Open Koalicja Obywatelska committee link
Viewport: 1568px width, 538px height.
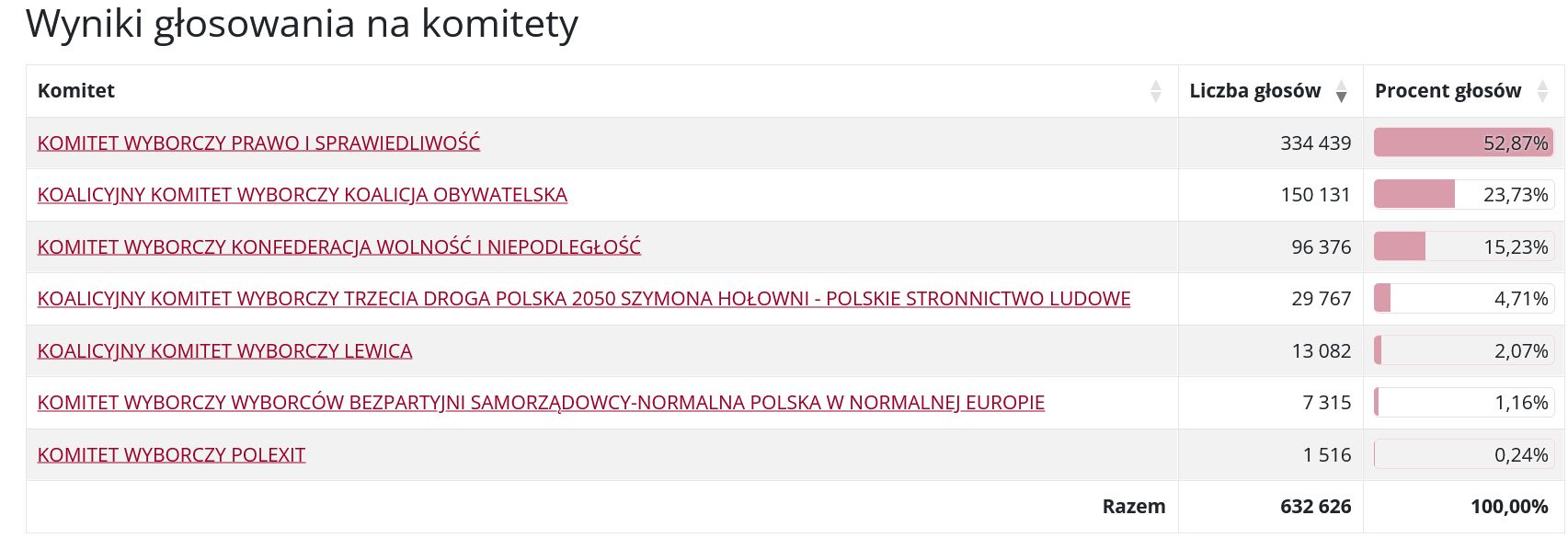pyautogui.click(x=303, y=195)
